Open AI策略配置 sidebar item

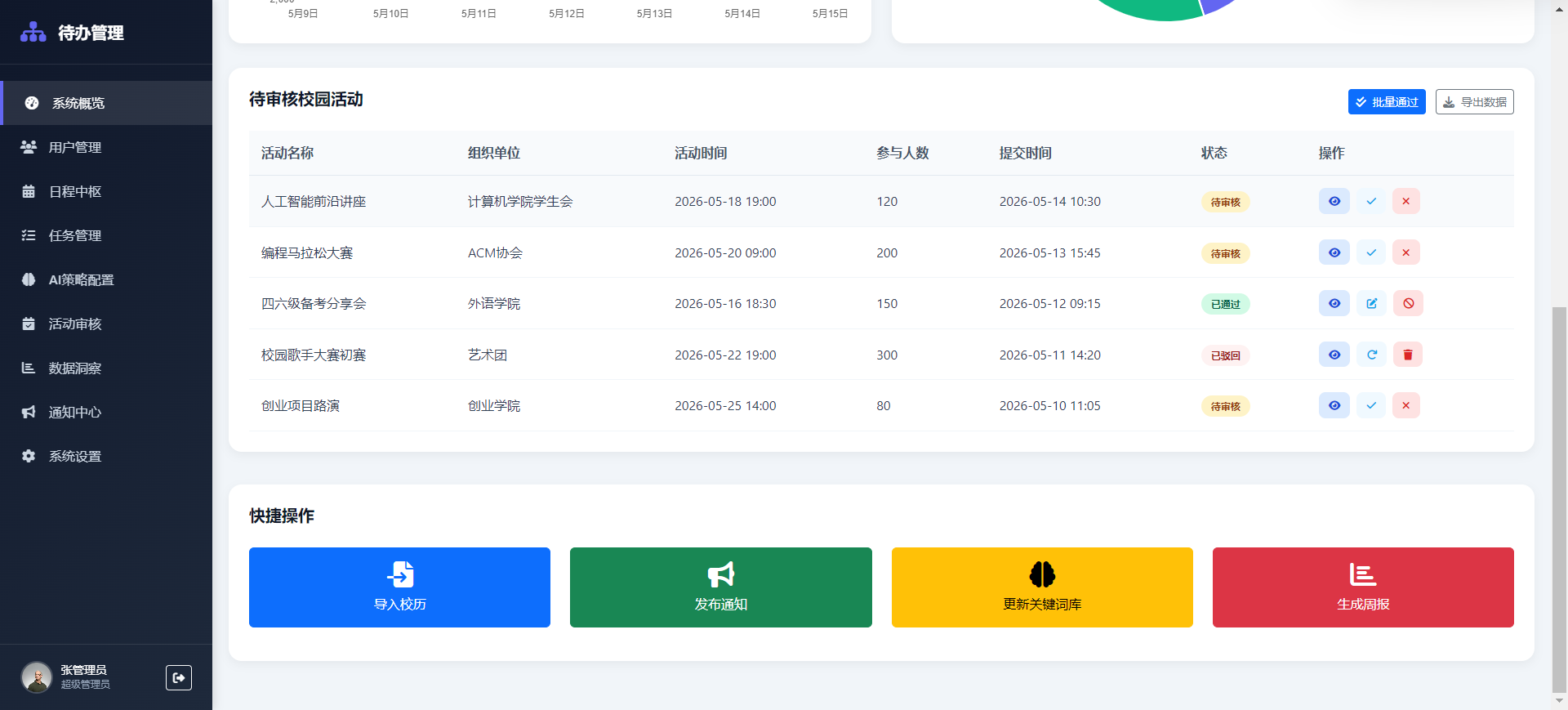pyautogui.click(x=106, y=279)
